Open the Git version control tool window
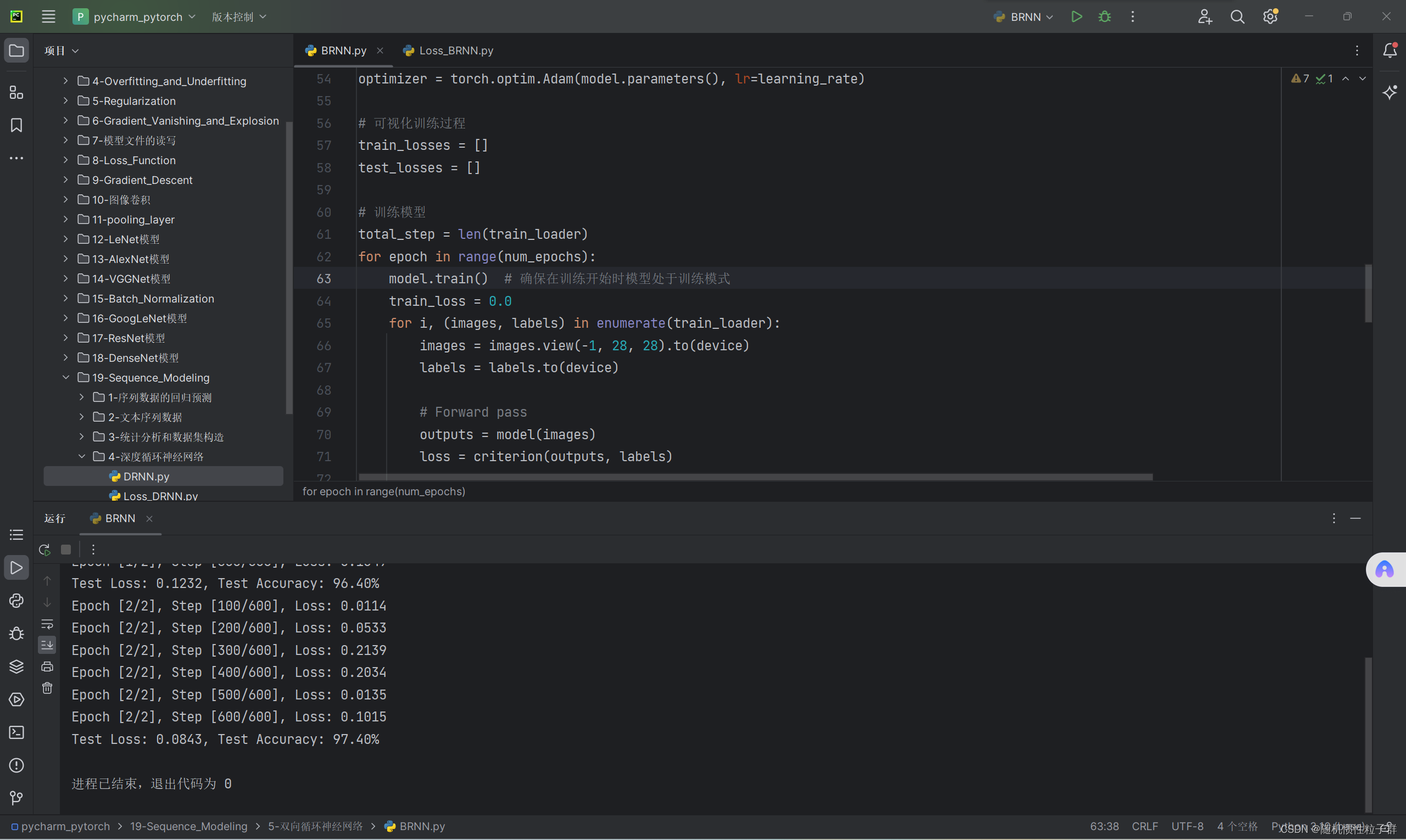 point(16,798)
